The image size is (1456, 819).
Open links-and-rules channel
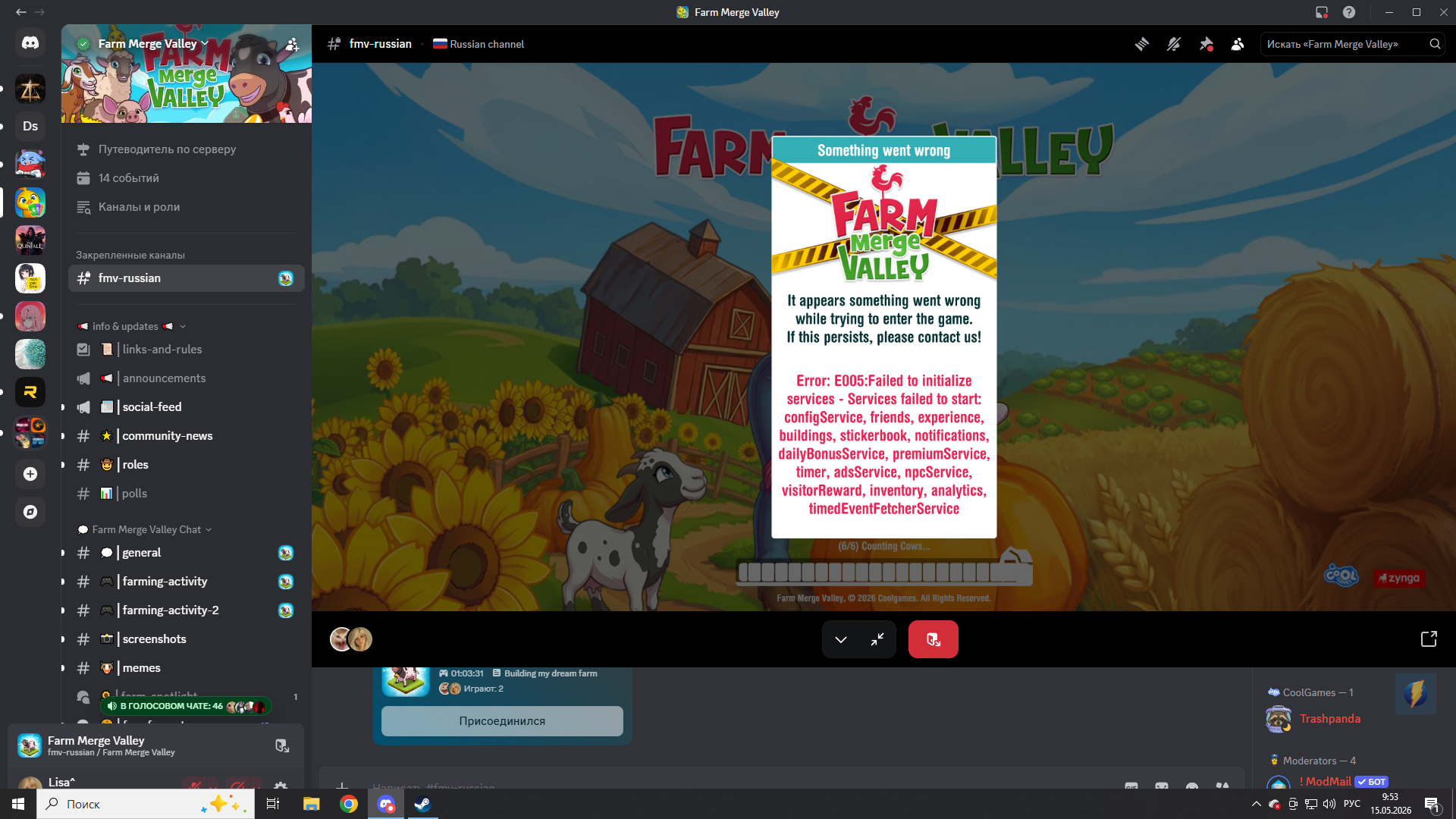tap(187, 350)
